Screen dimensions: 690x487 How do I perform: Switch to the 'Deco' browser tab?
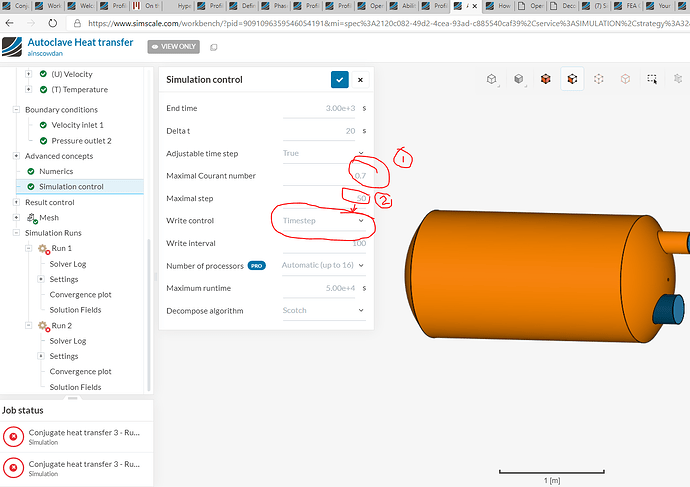(x=564, y=6)
